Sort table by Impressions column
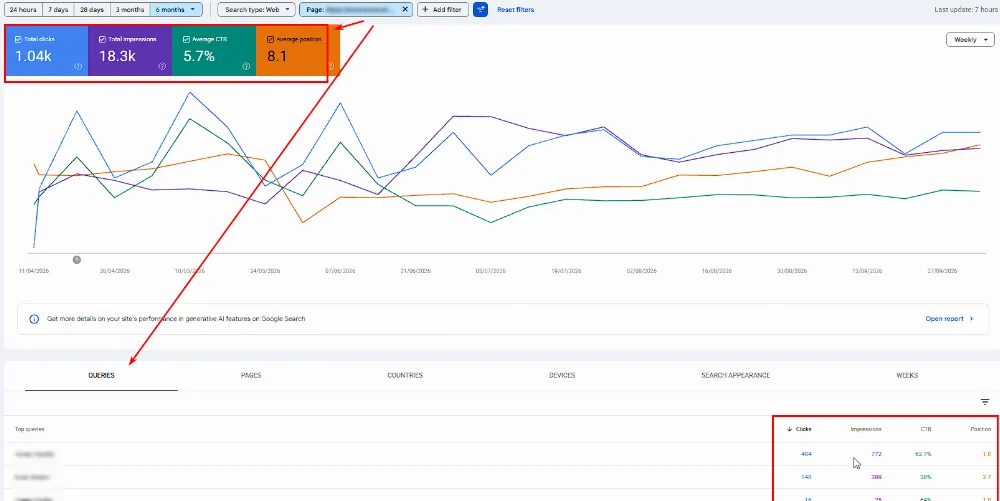This screenshot has width=1000, height=501. pyautogui.click(x=866, y=429)
